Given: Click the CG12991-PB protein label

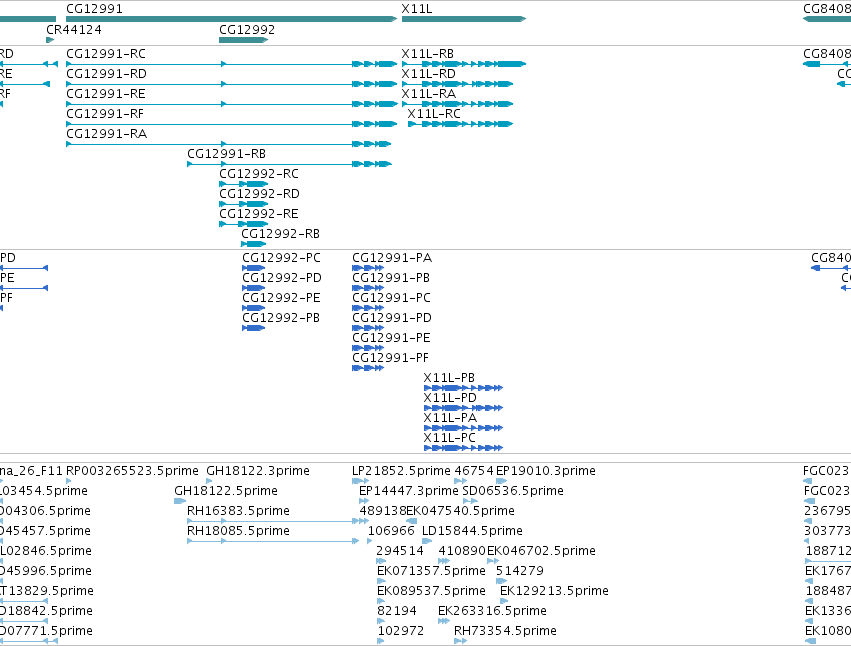Looking at the screenshot, I should pyautogui.click(x=391, y=278).
